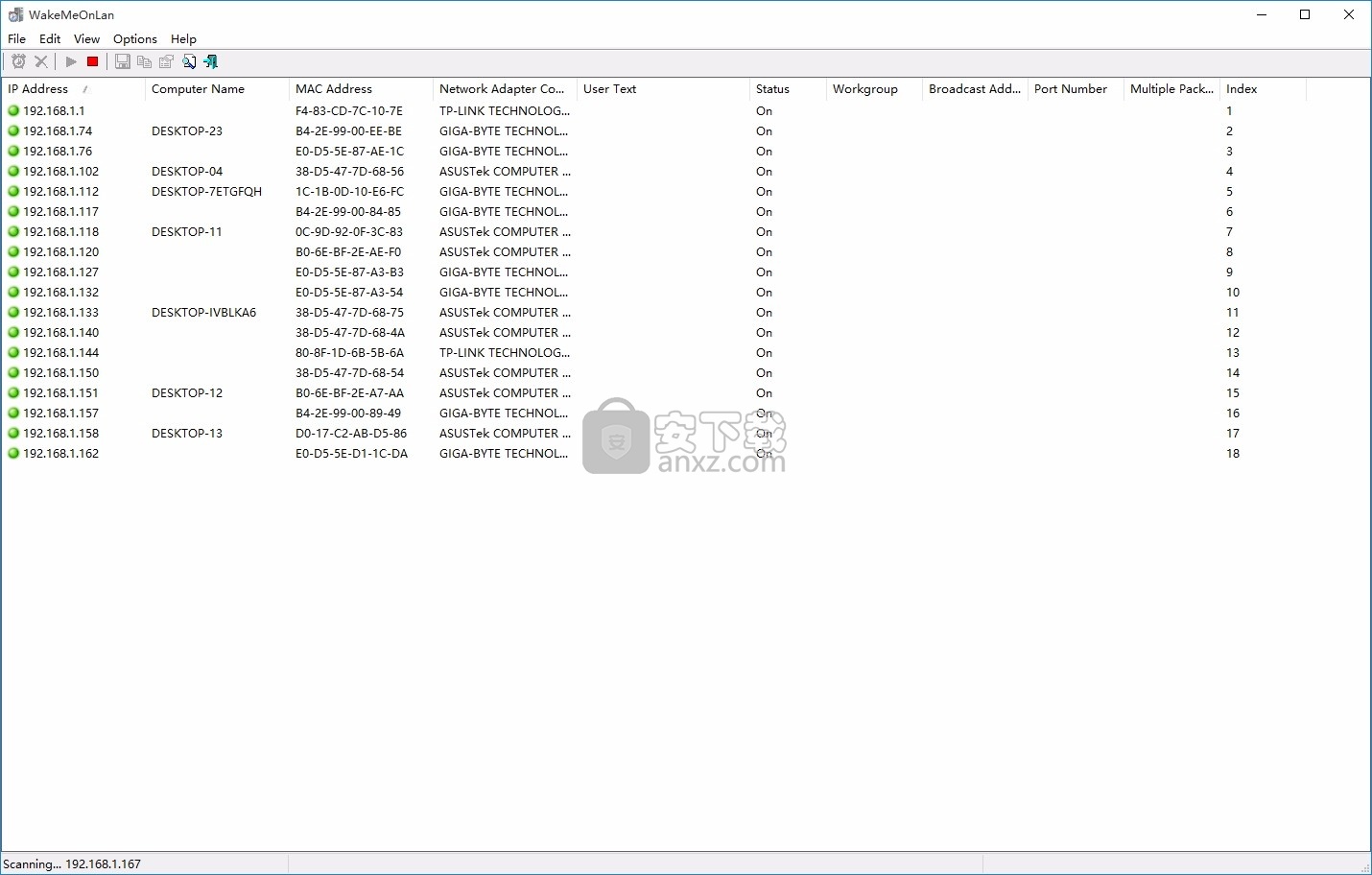The image size is (1372, 875).
Task: Click computer name DESKTOP-7ETGFQH
Action: coord(206,191)
